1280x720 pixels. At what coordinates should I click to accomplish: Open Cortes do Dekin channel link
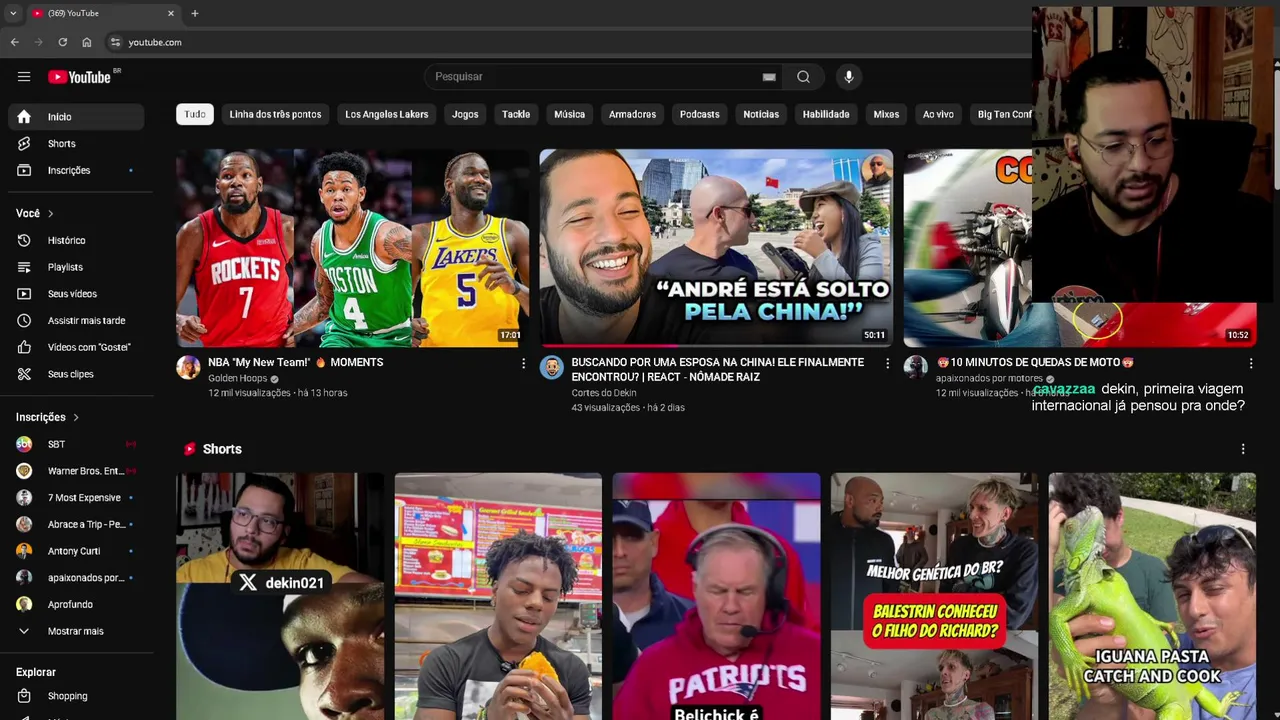[604, 393]
